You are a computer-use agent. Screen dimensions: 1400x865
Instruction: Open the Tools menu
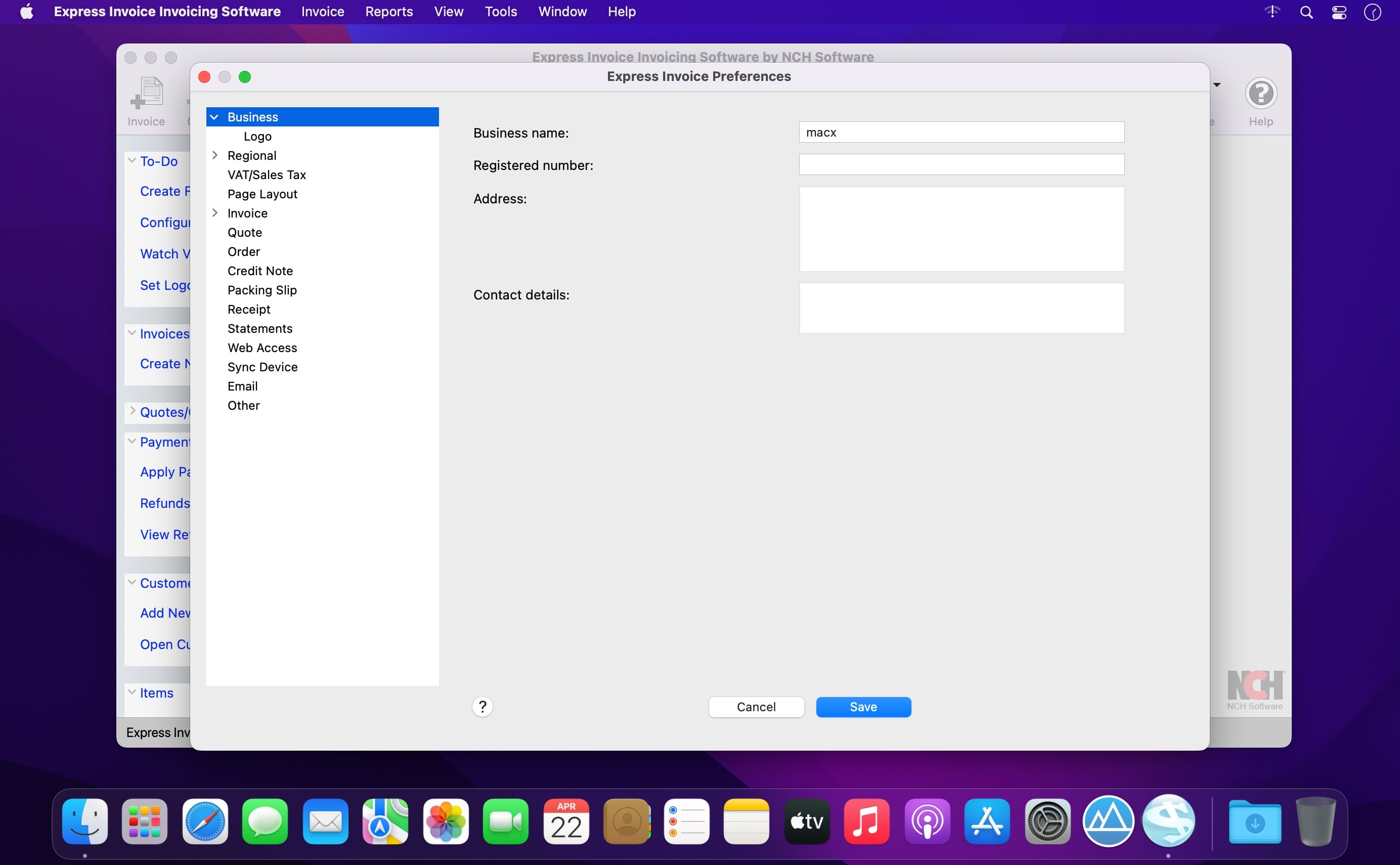[500, 12]
